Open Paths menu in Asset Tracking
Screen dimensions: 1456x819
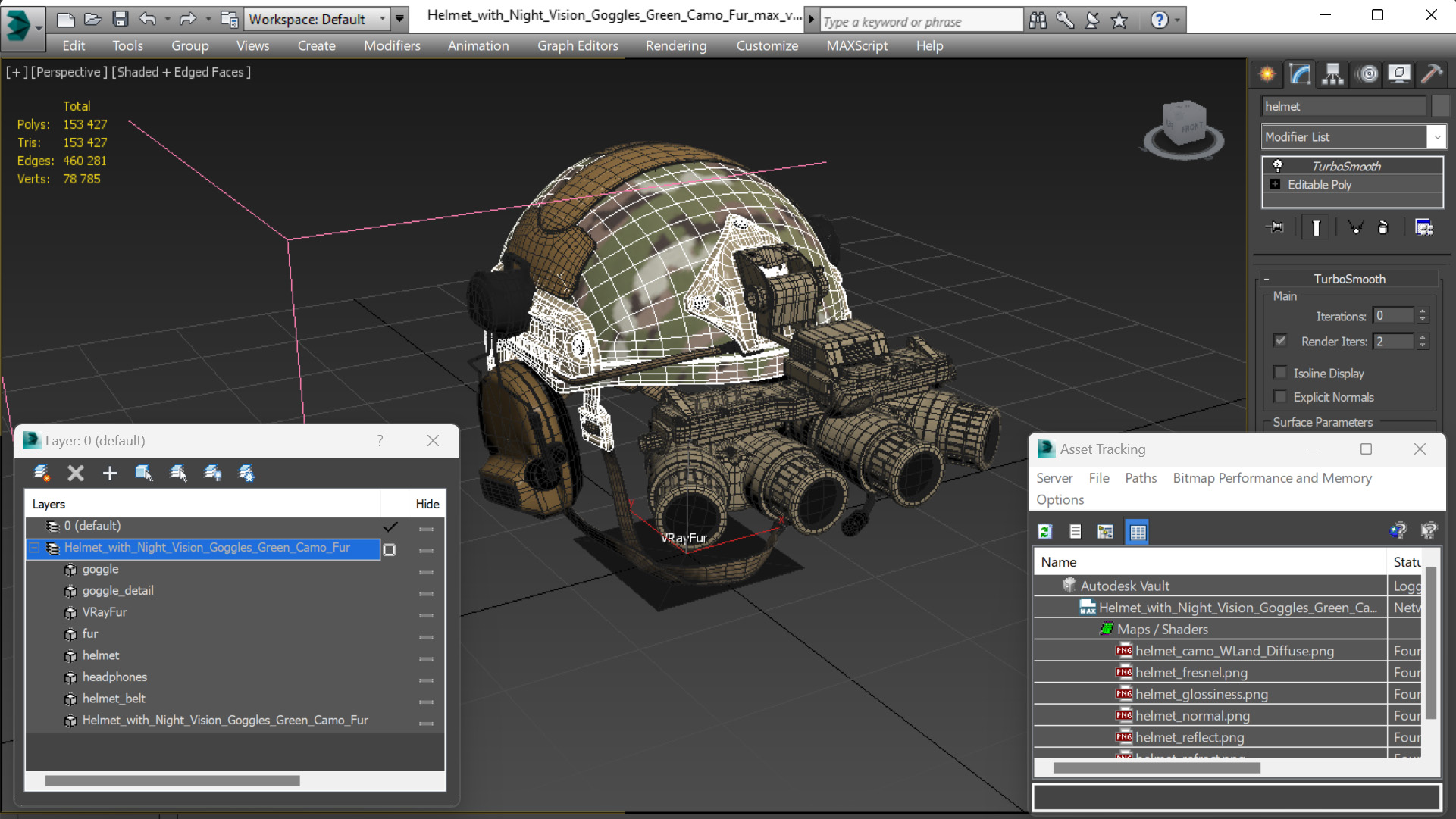click(x=1141, y=478)
